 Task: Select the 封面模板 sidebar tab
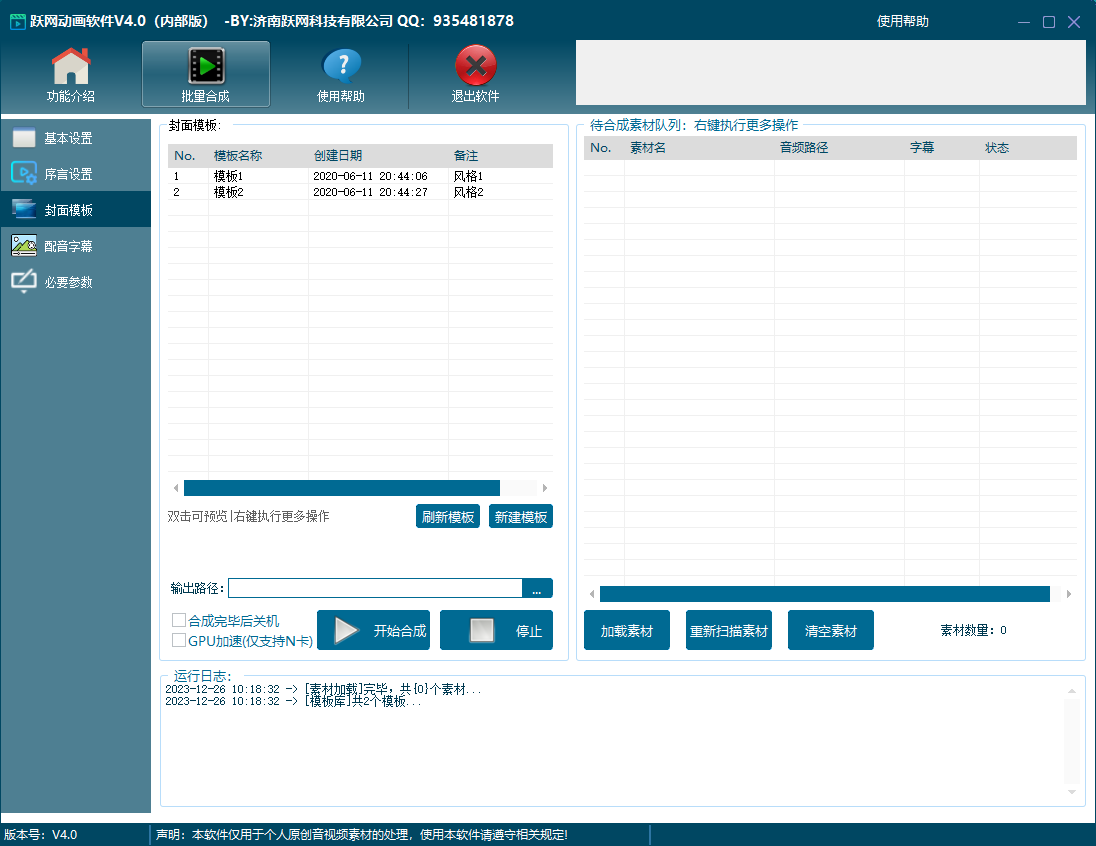tap(68, 210)
